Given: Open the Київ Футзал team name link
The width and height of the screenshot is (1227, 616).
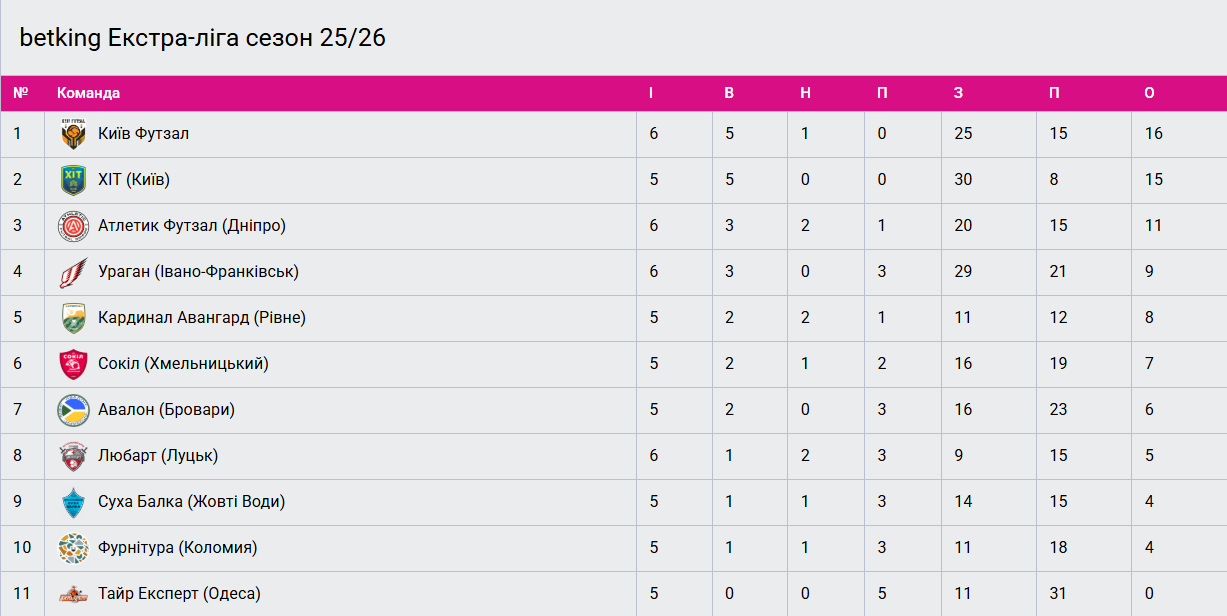Looking at the screenshot, I should (x=143, y=134).
